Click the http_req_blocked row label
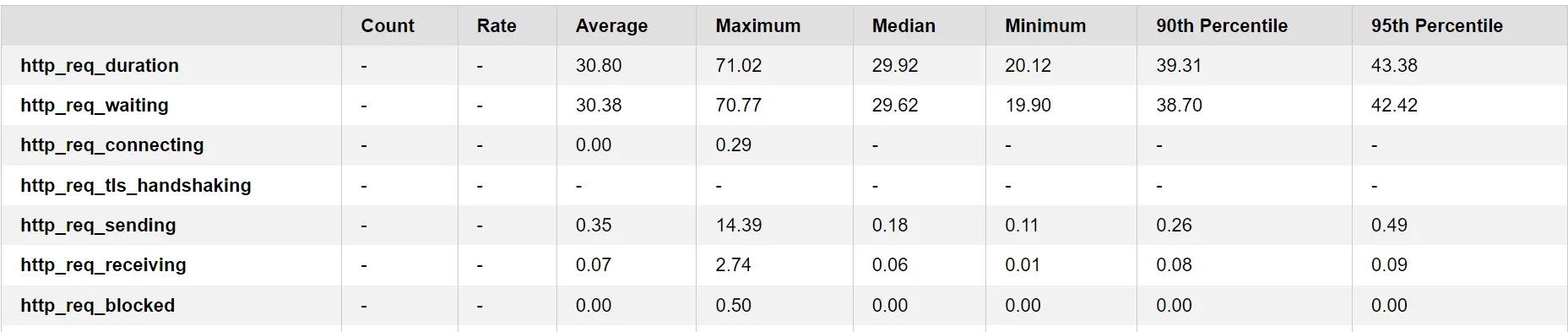The width and height of the screenshot is (1568, 332). (x=98, y=306)
